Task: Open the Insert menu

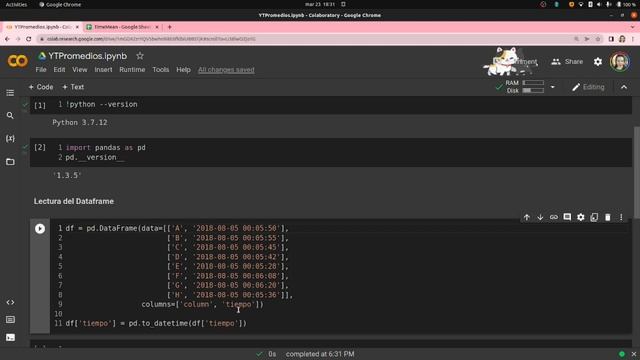Action: [x=103, y=70]
